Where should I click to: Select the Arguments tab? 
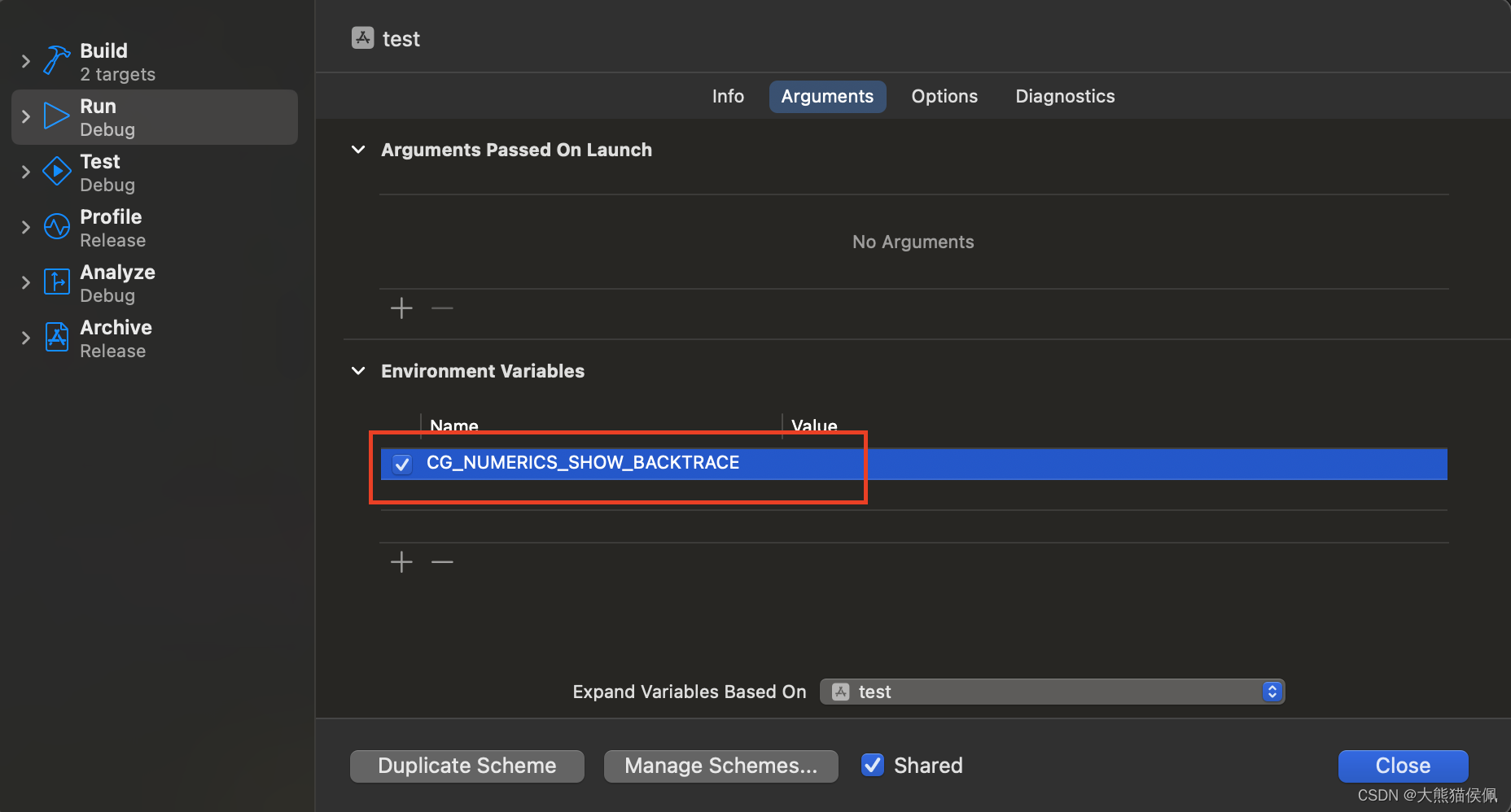[827, 96]
